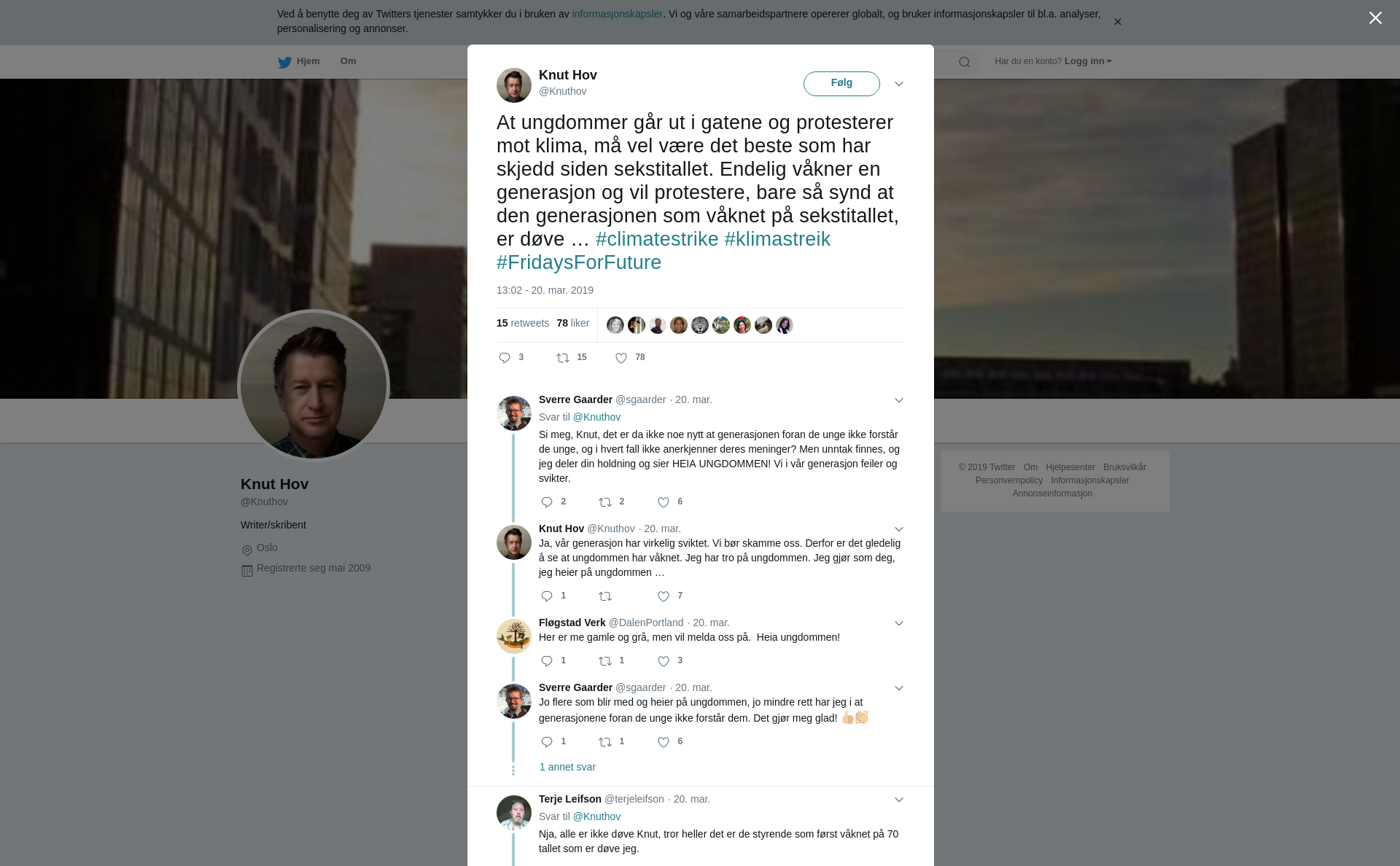Show the 1 annet svar reply
Viewport: 1400px width, 866px height.
coord(567,767)
